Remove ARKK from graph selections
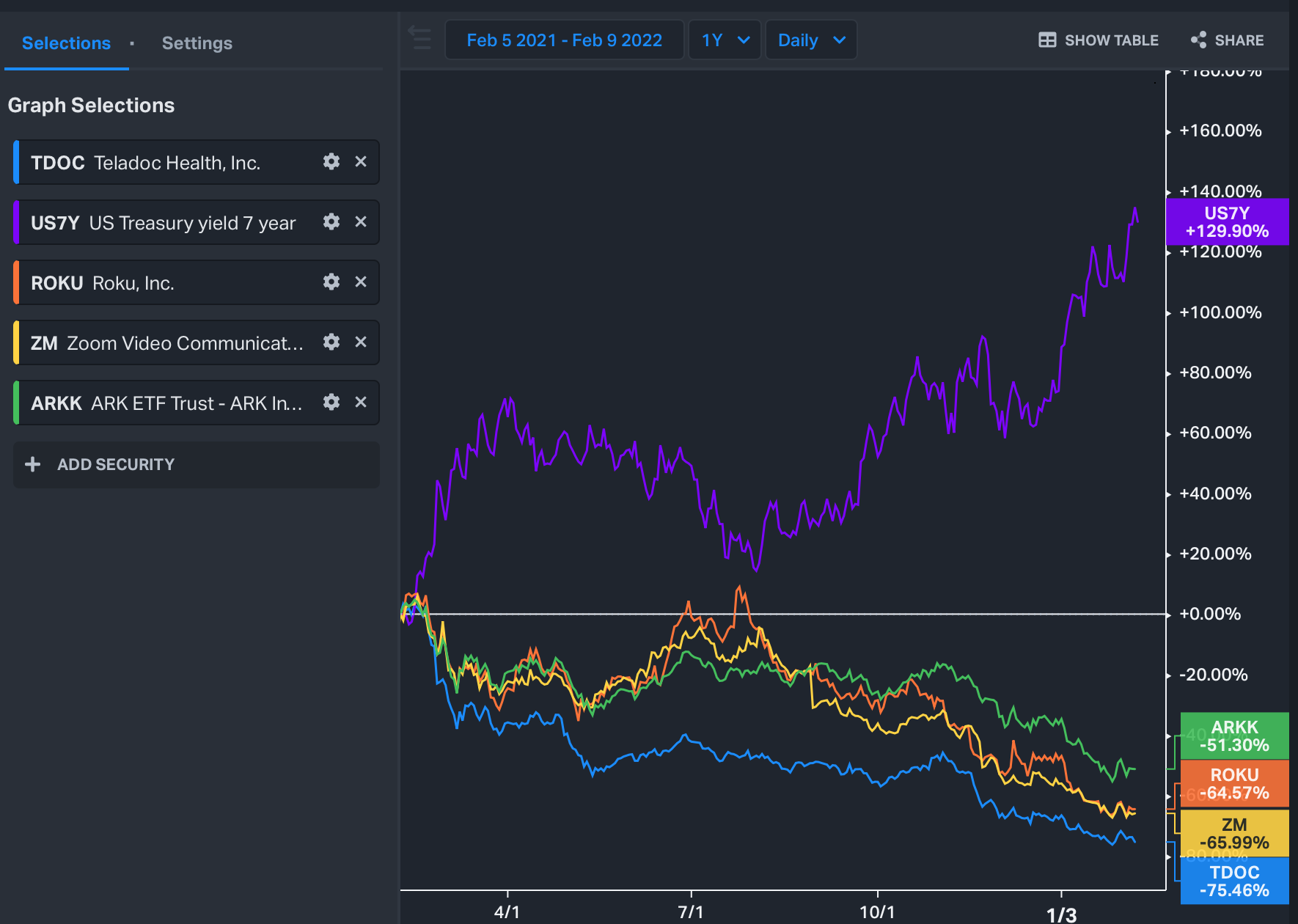 361,402
